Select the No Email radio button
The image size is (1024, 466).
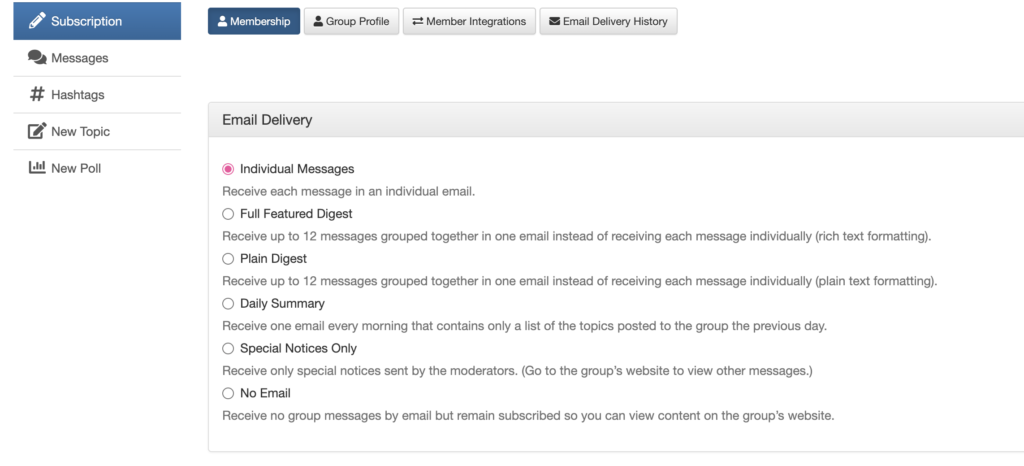tap(228, 394)
